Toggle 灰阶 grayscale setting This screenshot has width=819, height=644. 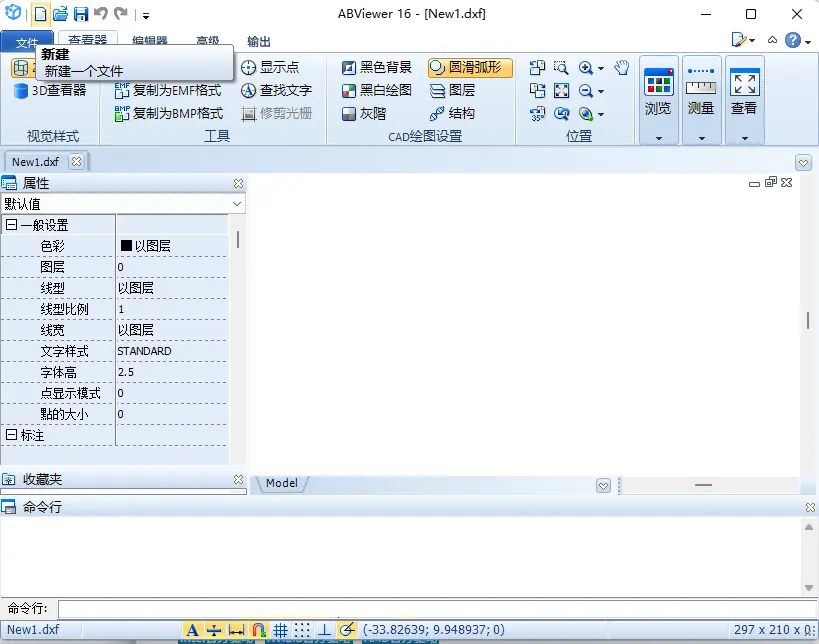(x=364, y=113)
